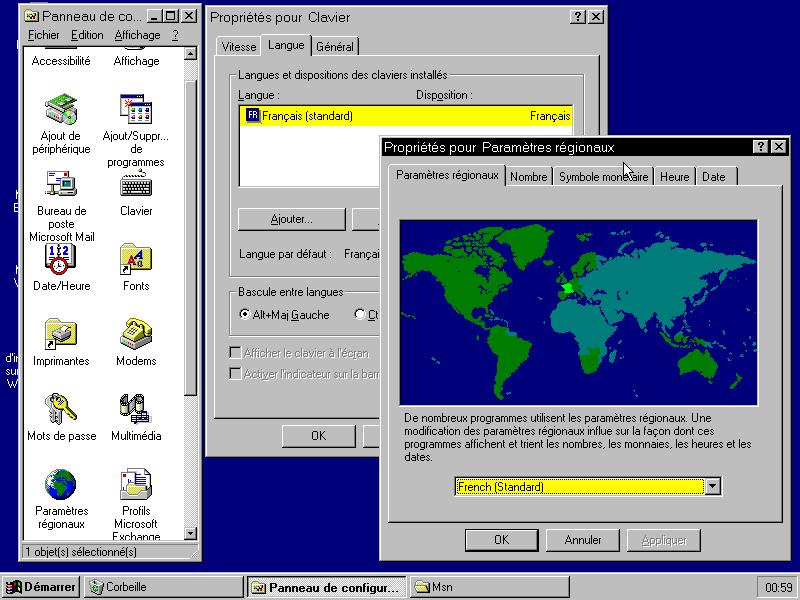Click the FR language indicator in the keyboard list
Viewport: 800px width, 600px height.
coord(253,115)
